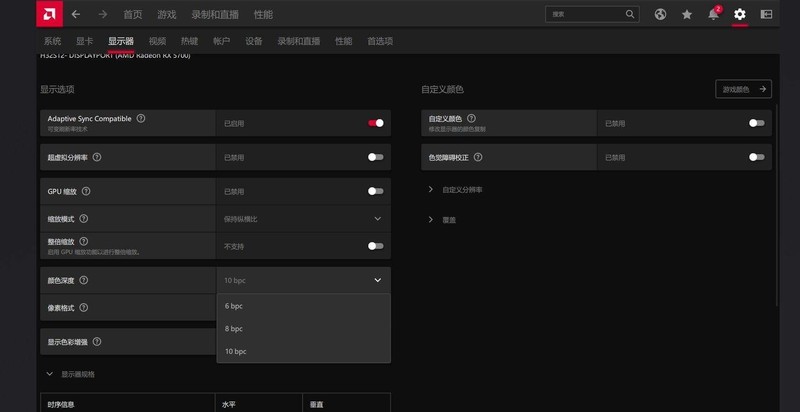Show help for 自定义颜色
The width and height of the screenshot is (800, 412).
471,118
